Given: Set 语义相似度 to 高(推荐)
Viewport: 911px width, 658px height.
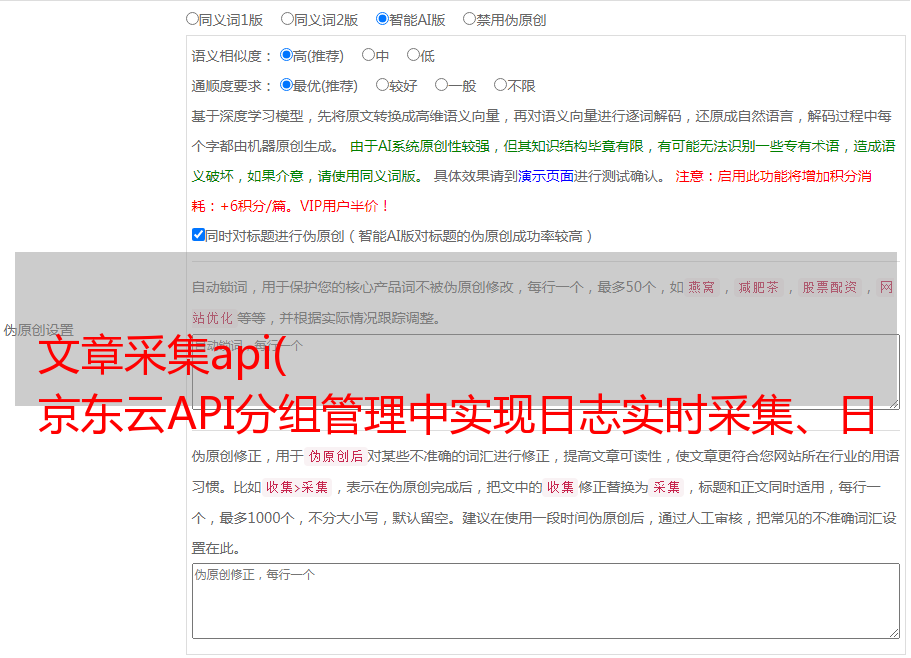Looking at the screenshot, I should click(x=286, y=56).
